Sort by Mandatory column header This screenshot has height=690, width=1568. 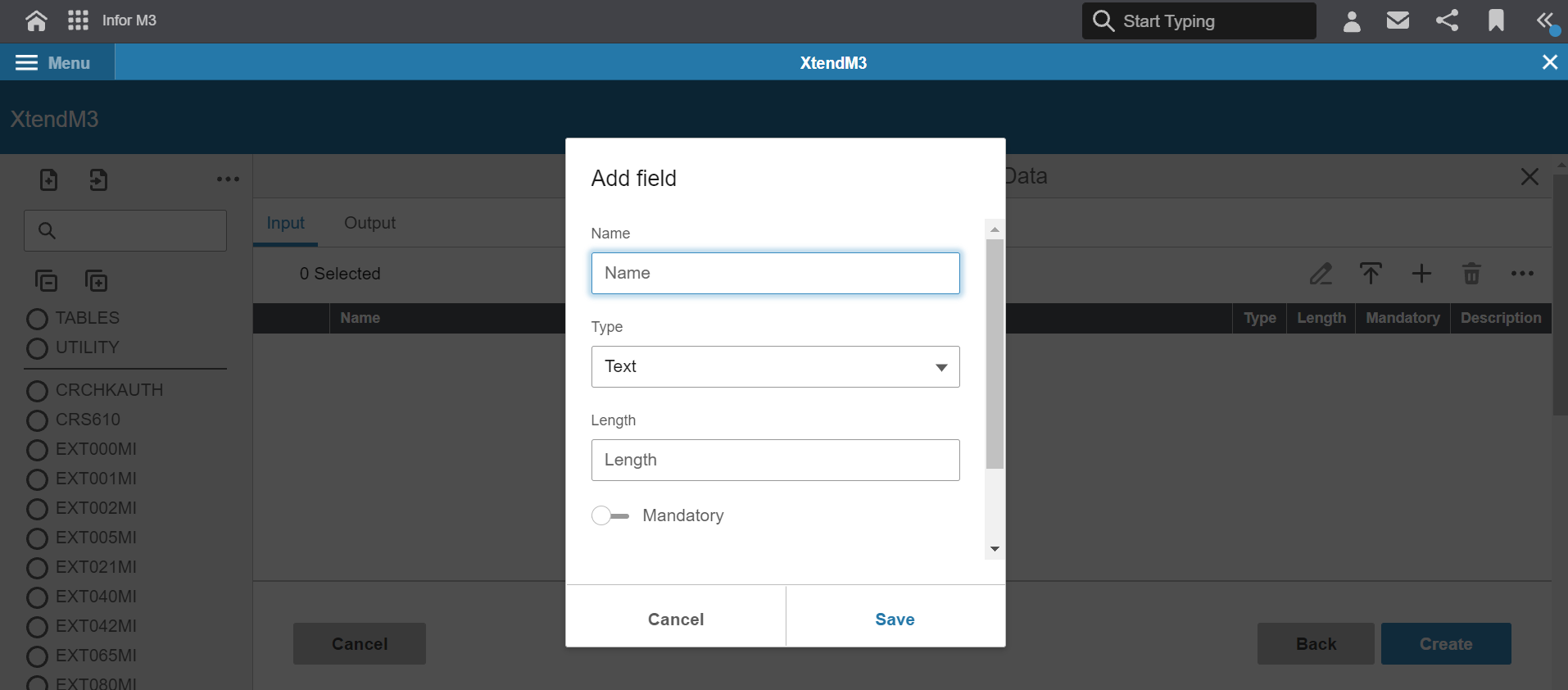tap(1403, 318)
